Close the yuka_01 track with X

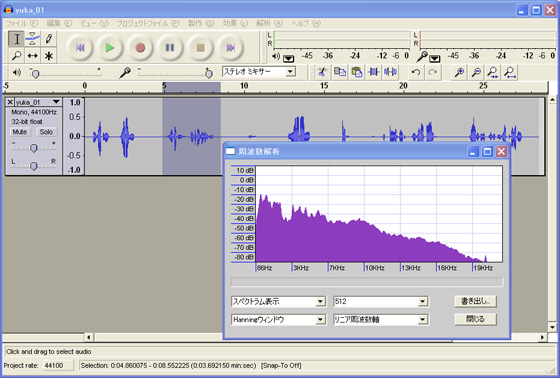pyautogui.click(x=10, y=102)
